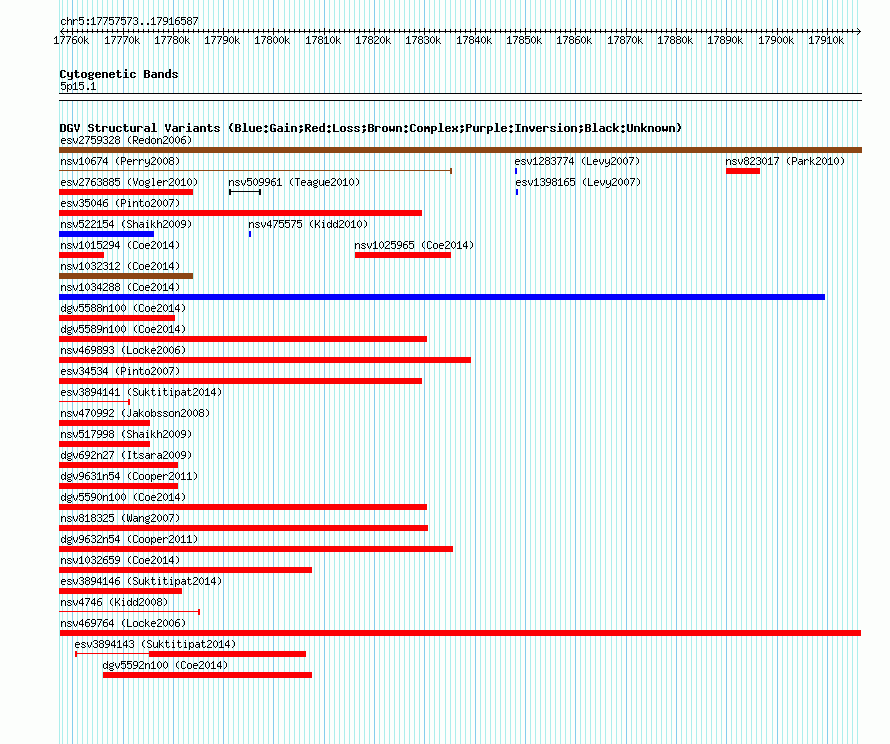890x744 pixels.
Task: Click the 17800k position on the ruler
Action: [x=272, y=40]
